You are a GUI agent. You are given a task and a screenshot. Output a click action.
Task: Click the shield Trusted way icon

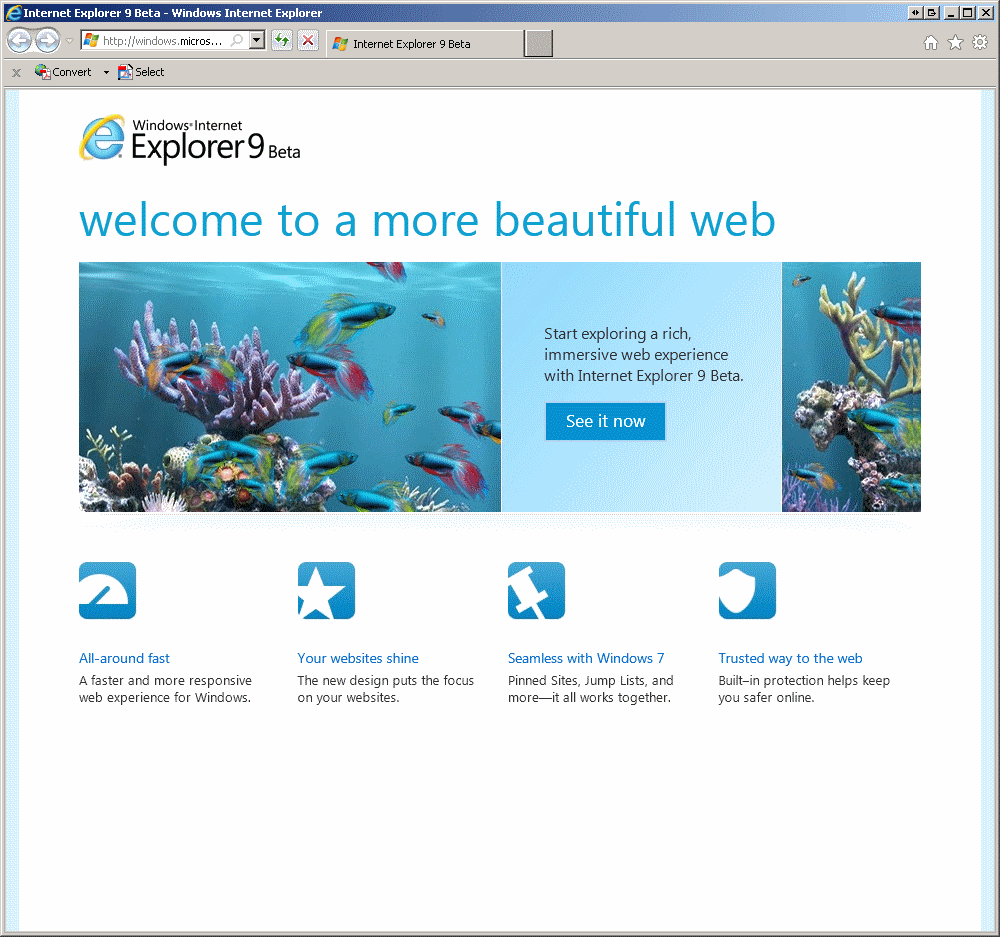[747, 590]
